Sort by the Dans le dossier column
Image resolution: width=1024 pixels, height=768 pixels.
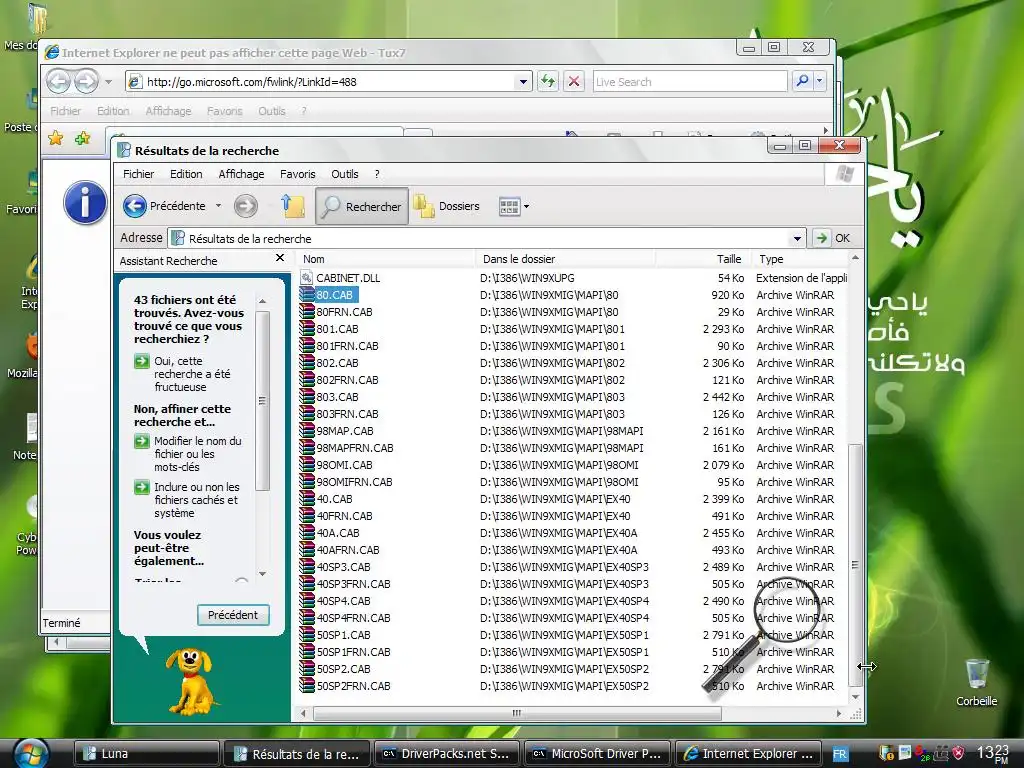tap(566, 259)
